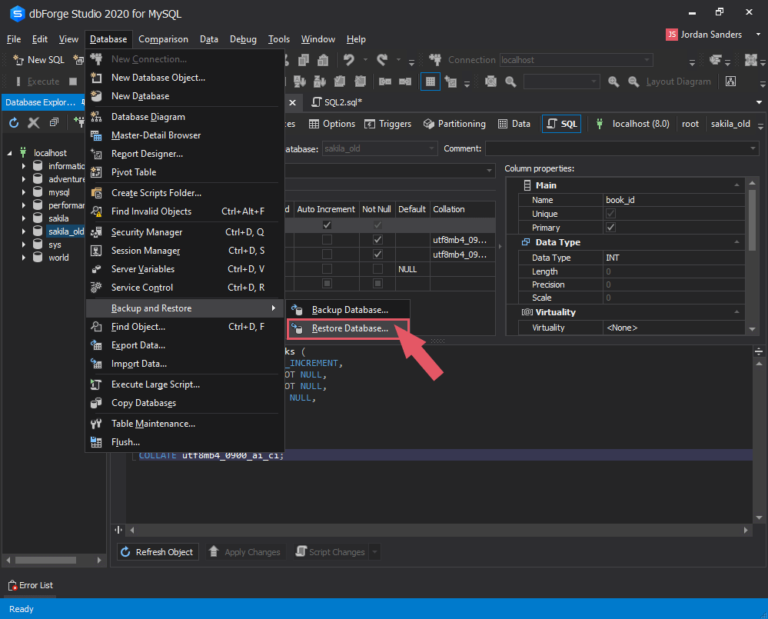This screenshot has height=619, width=768.
Task: Toggle Auto Increment checkbox in third row
Action: (327, 254)
